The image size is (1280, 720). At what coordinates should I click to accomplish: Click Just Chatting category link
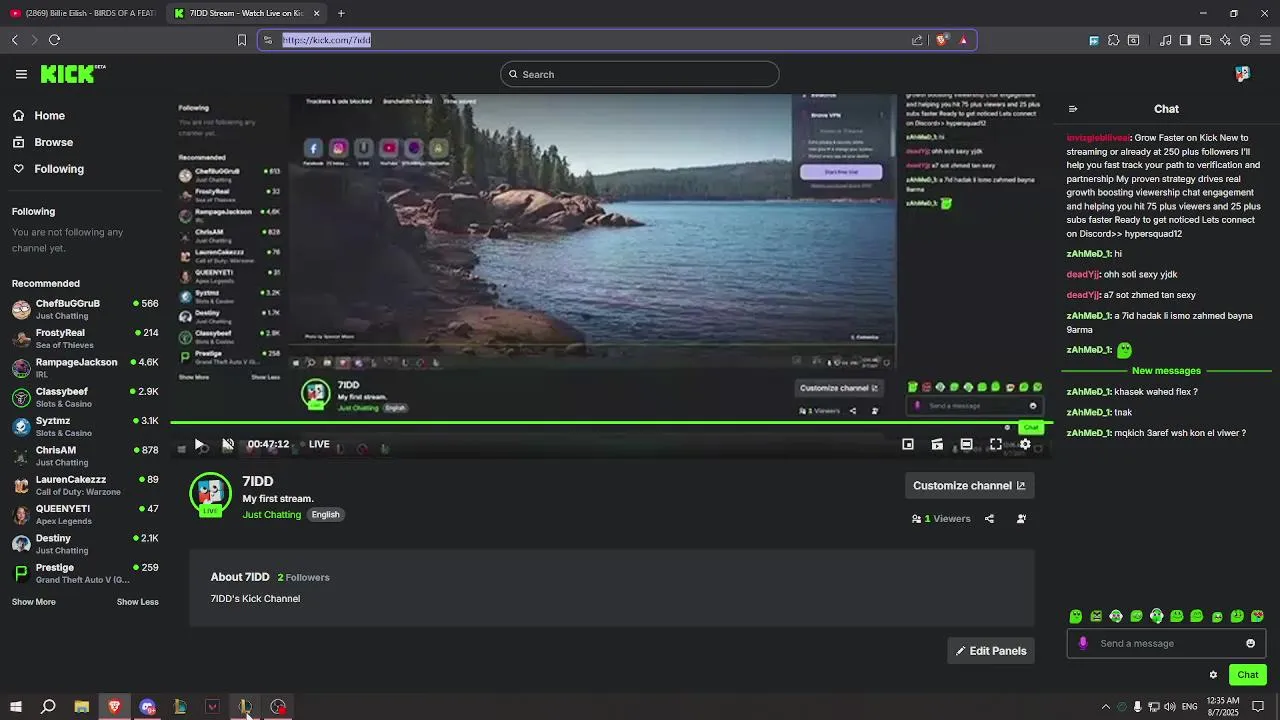[271, 515]
